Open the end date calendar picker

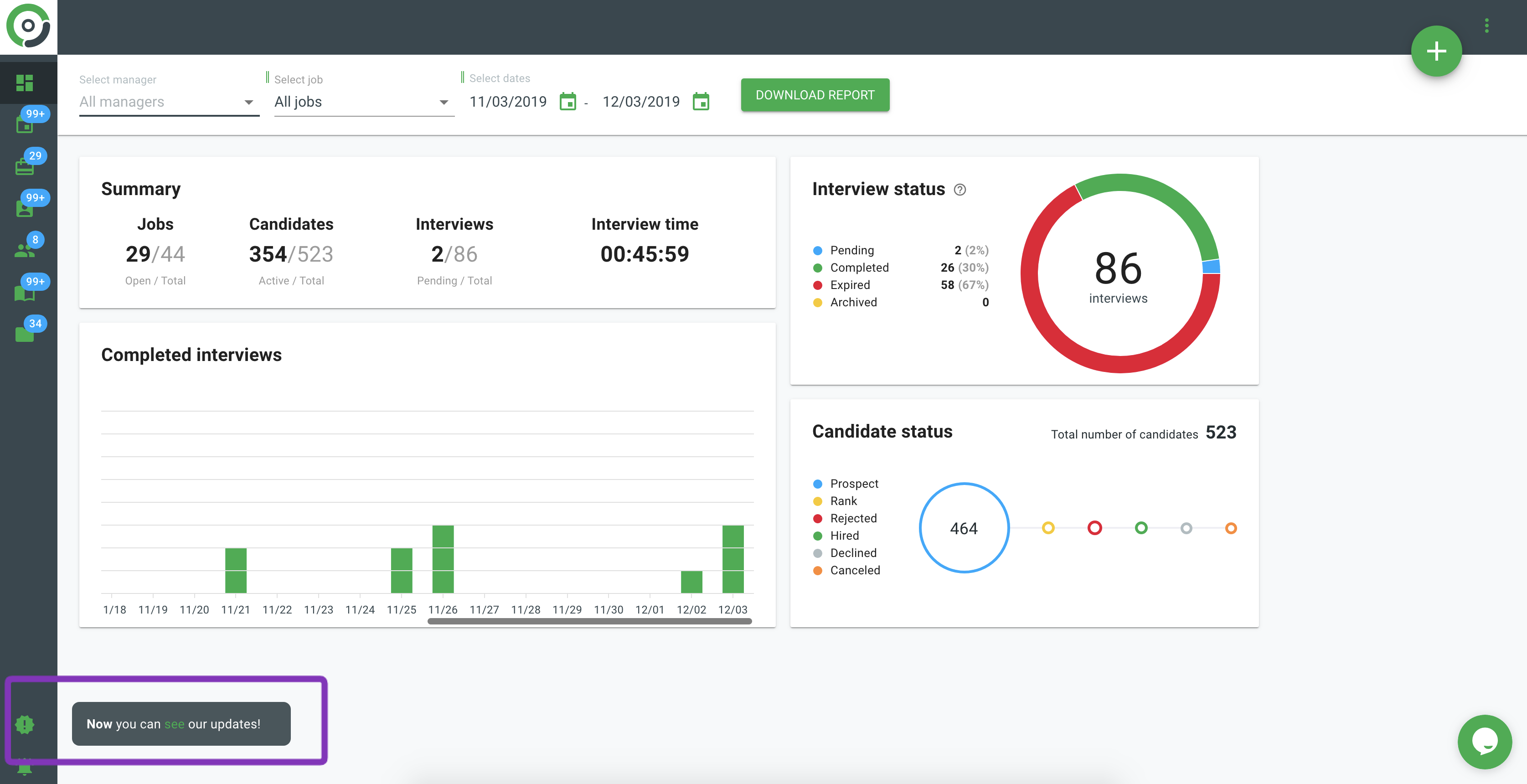point(701,102)
